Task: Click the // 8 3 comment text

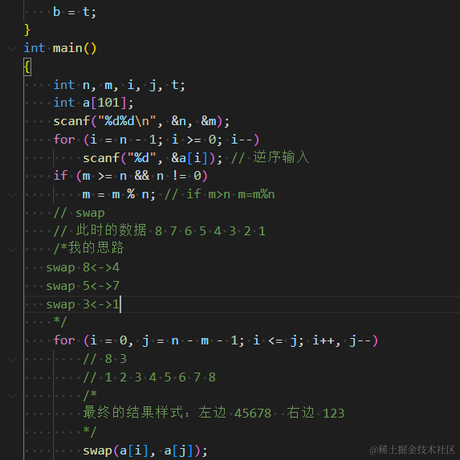Action: [105, 359]
